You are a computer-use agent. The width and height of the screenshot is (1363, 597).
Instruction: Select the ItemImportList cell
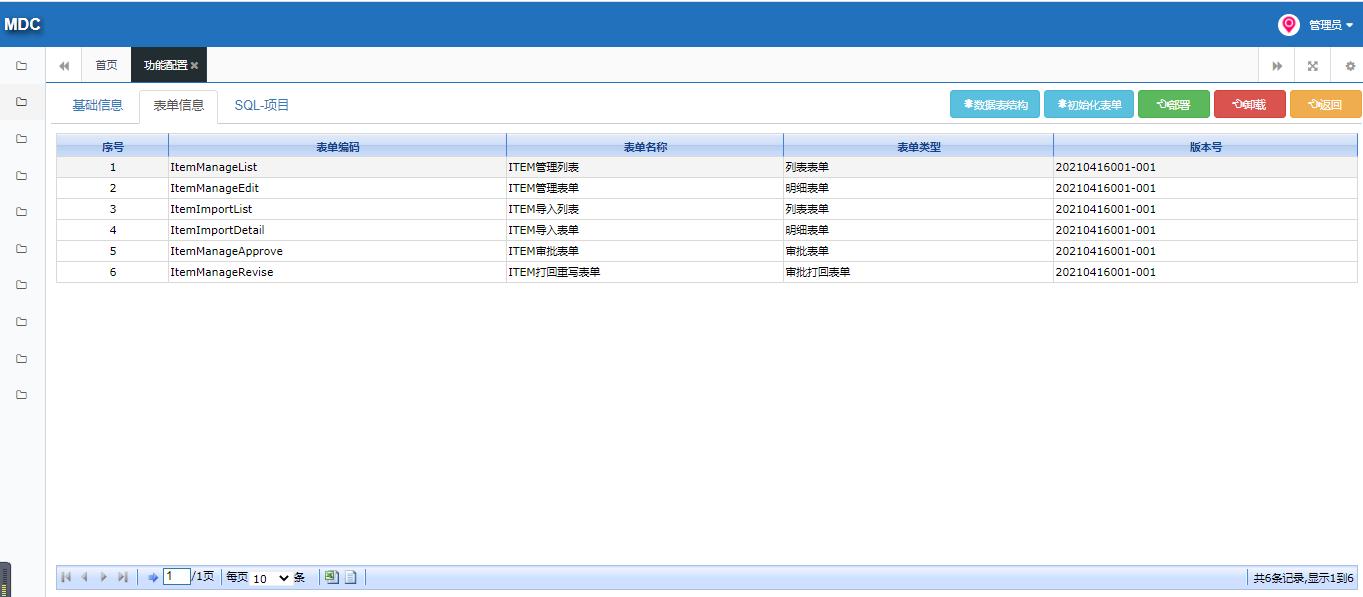coord(338,209)
